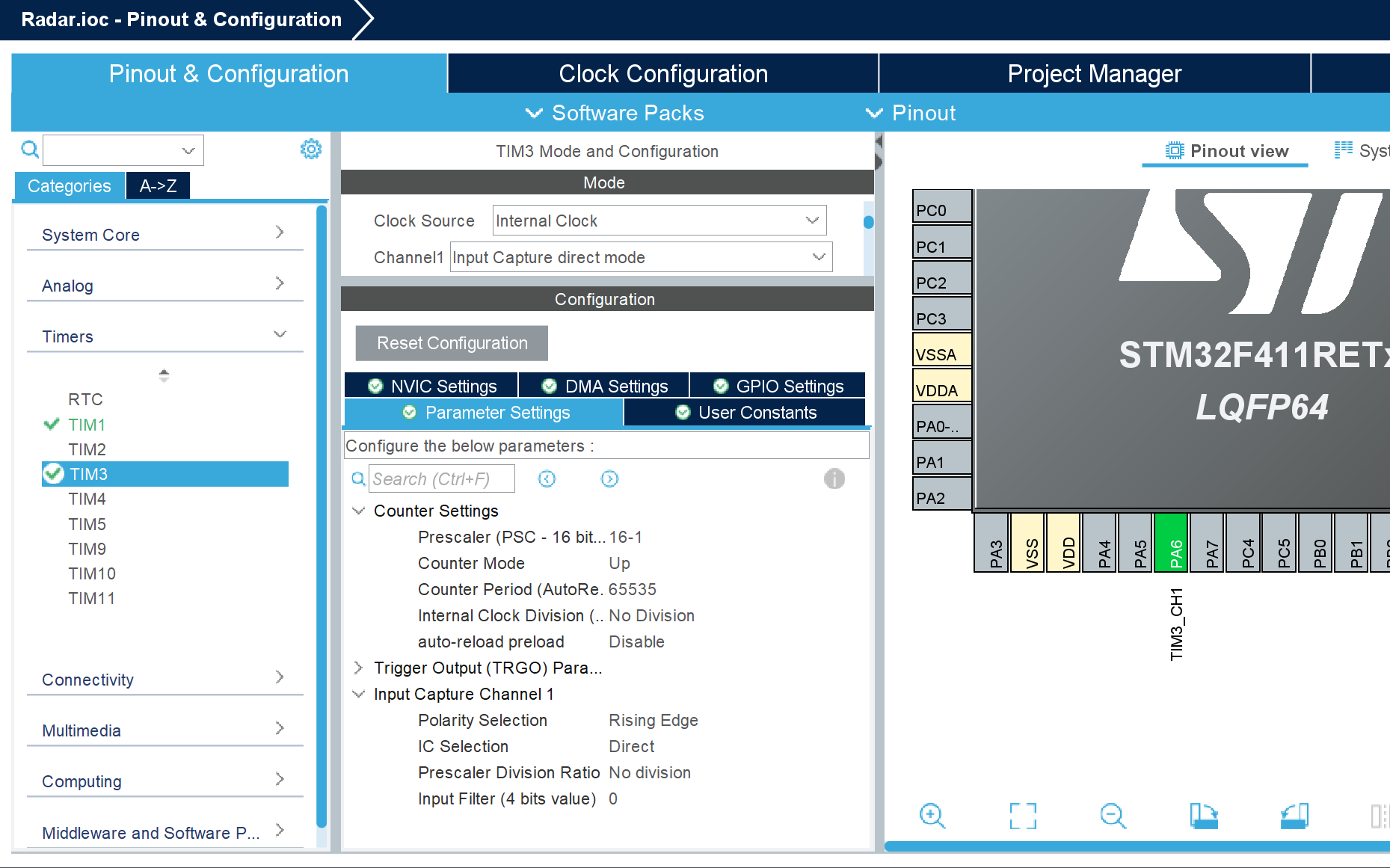Switch to Project Manager tab

pos(1095,73)
